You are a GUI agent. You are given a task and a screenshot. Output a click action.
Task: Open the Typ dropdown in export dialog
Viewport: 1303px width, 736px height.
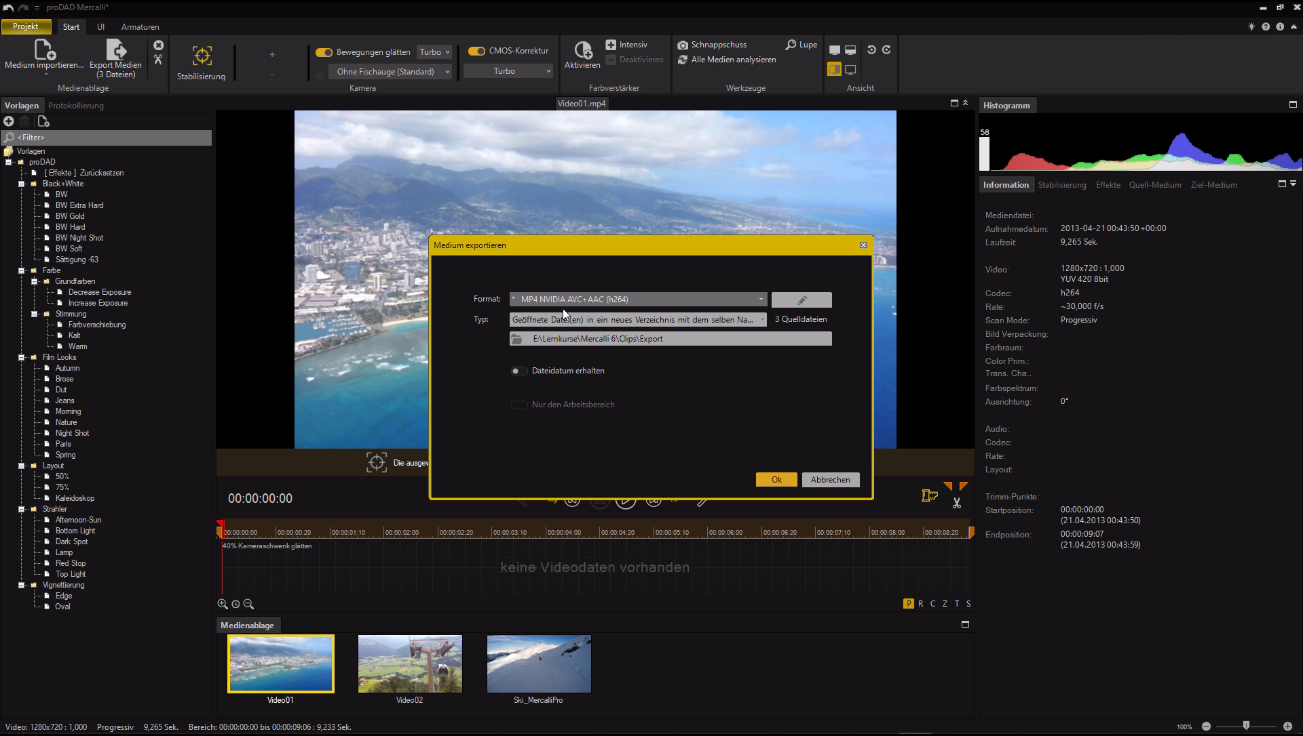point(638,320)
